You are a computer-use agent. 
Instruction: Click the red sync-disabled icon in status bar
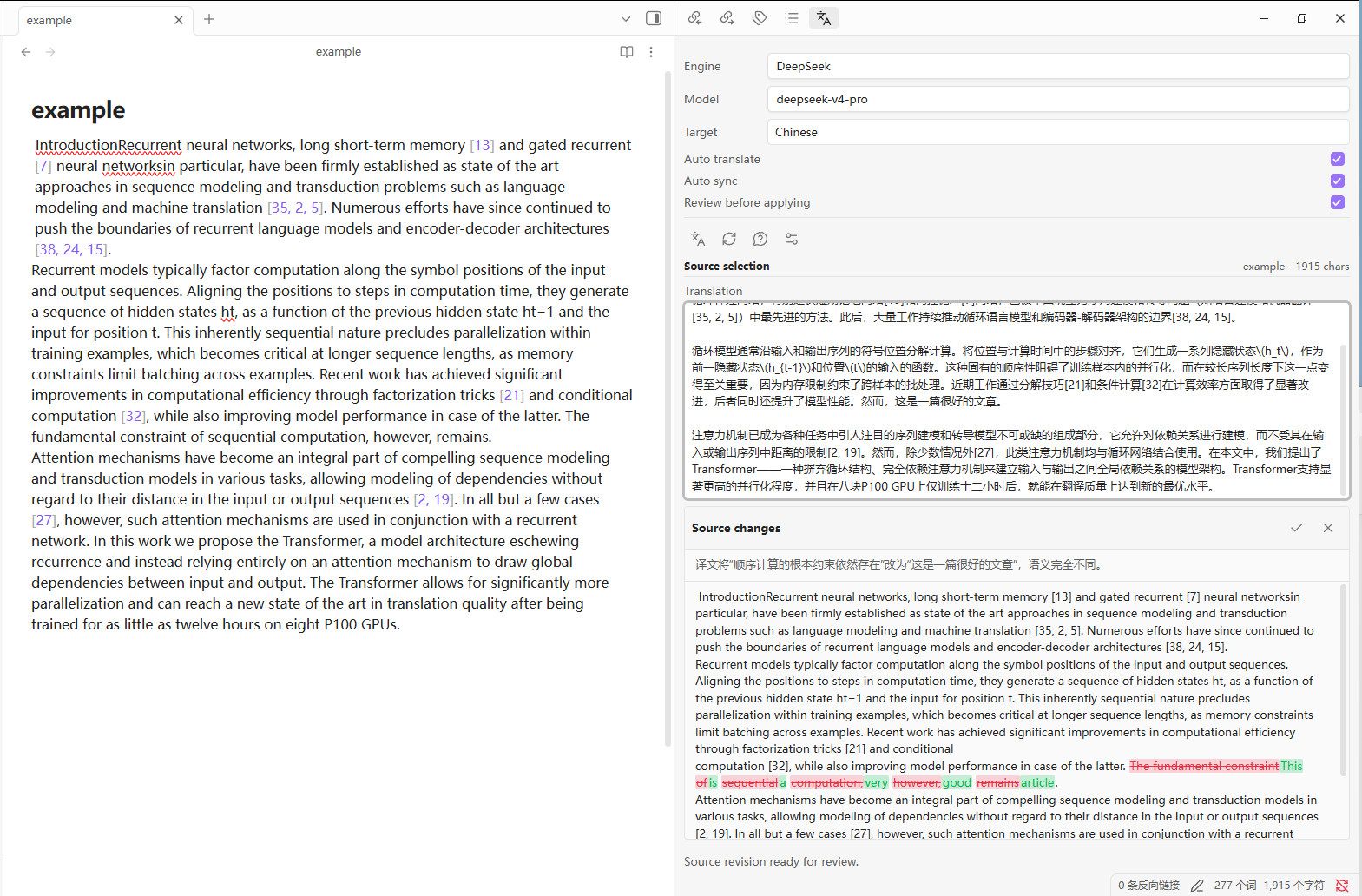click(1342, 886)
